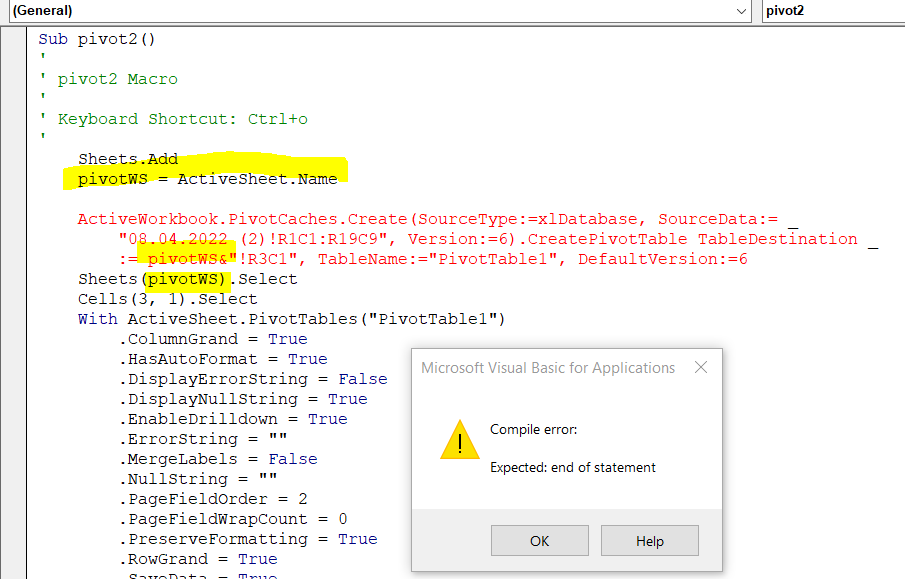Select the Sheets.Add statement
The height and width of the screenshot is (579, 905).
125,158
